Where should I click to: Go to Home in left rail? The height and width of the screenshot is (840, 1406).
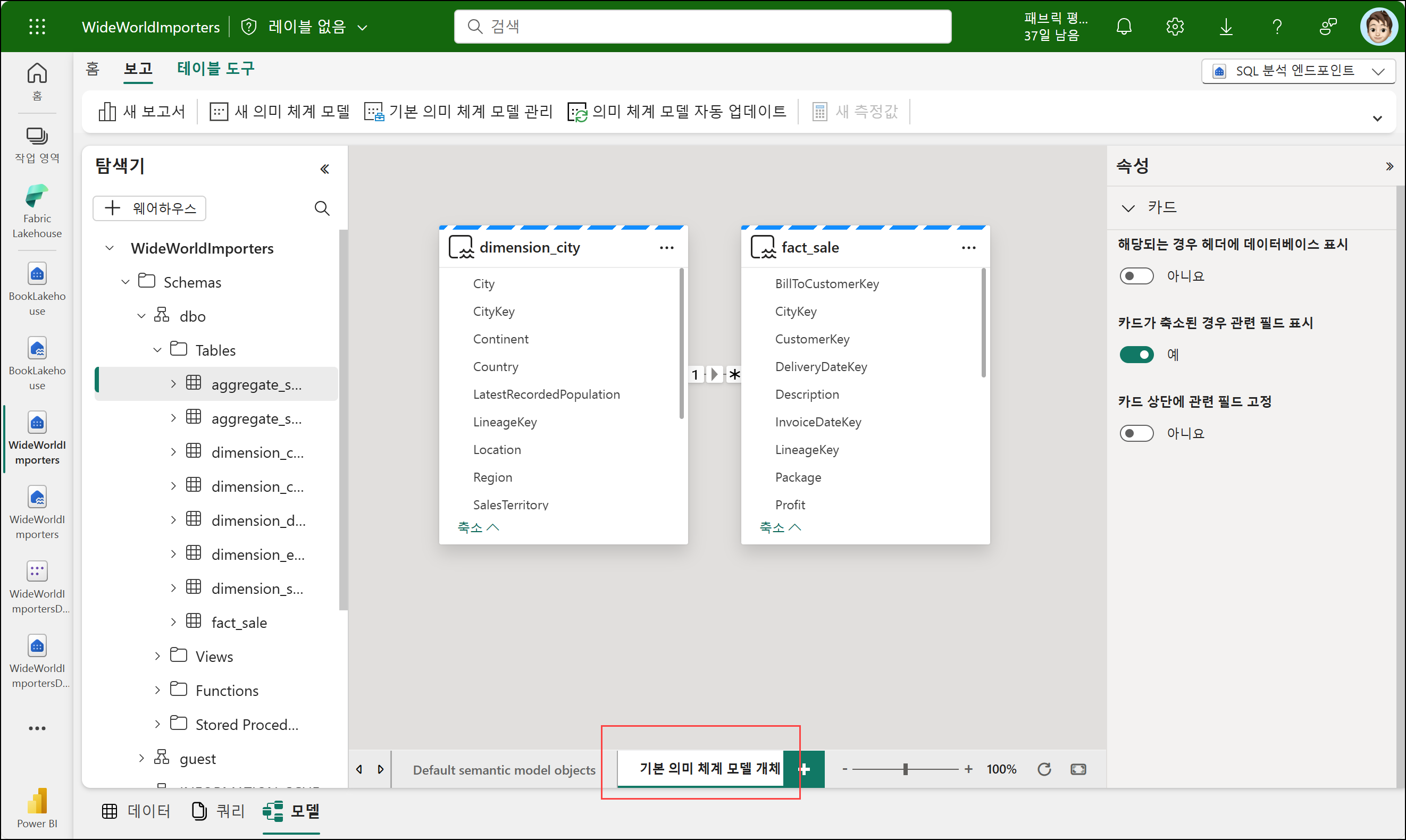coord(37,81)
